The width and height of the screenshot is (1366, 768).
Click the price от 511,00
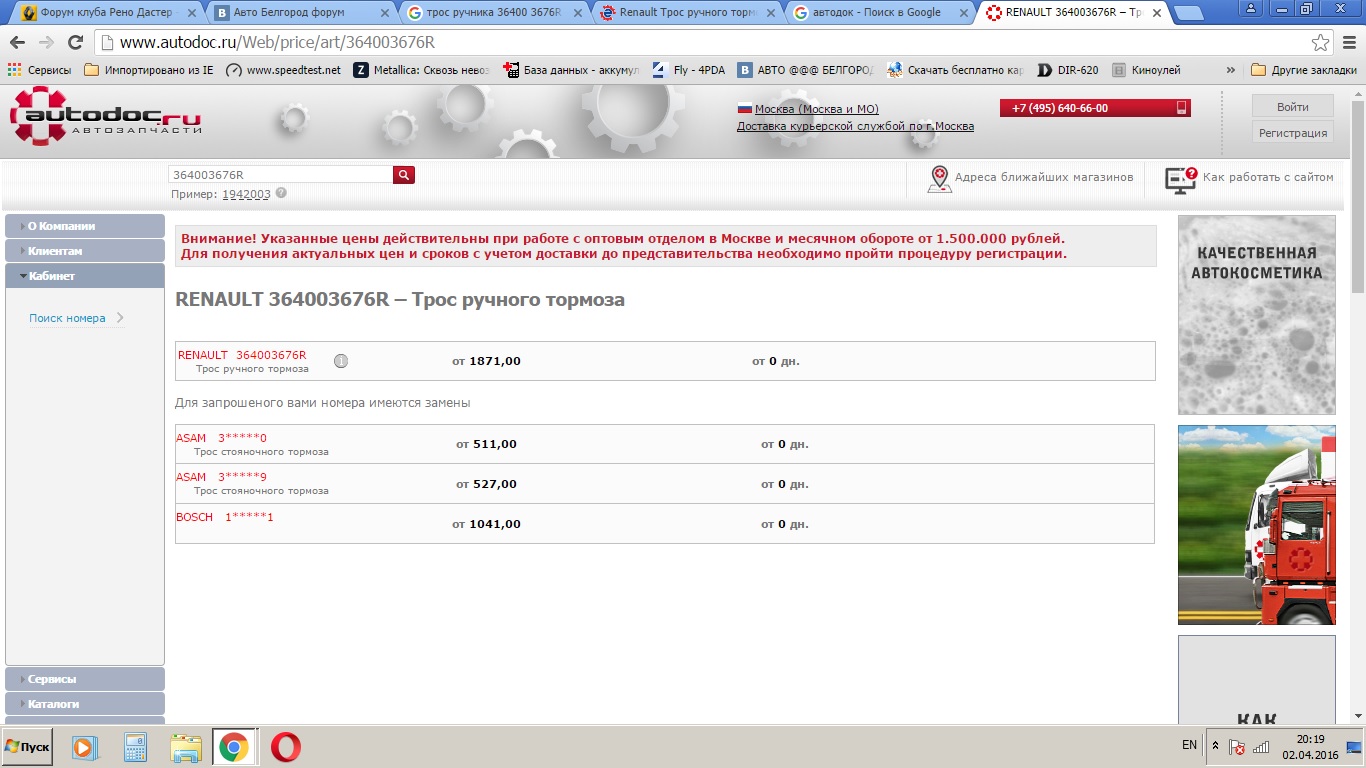(486, 444)
